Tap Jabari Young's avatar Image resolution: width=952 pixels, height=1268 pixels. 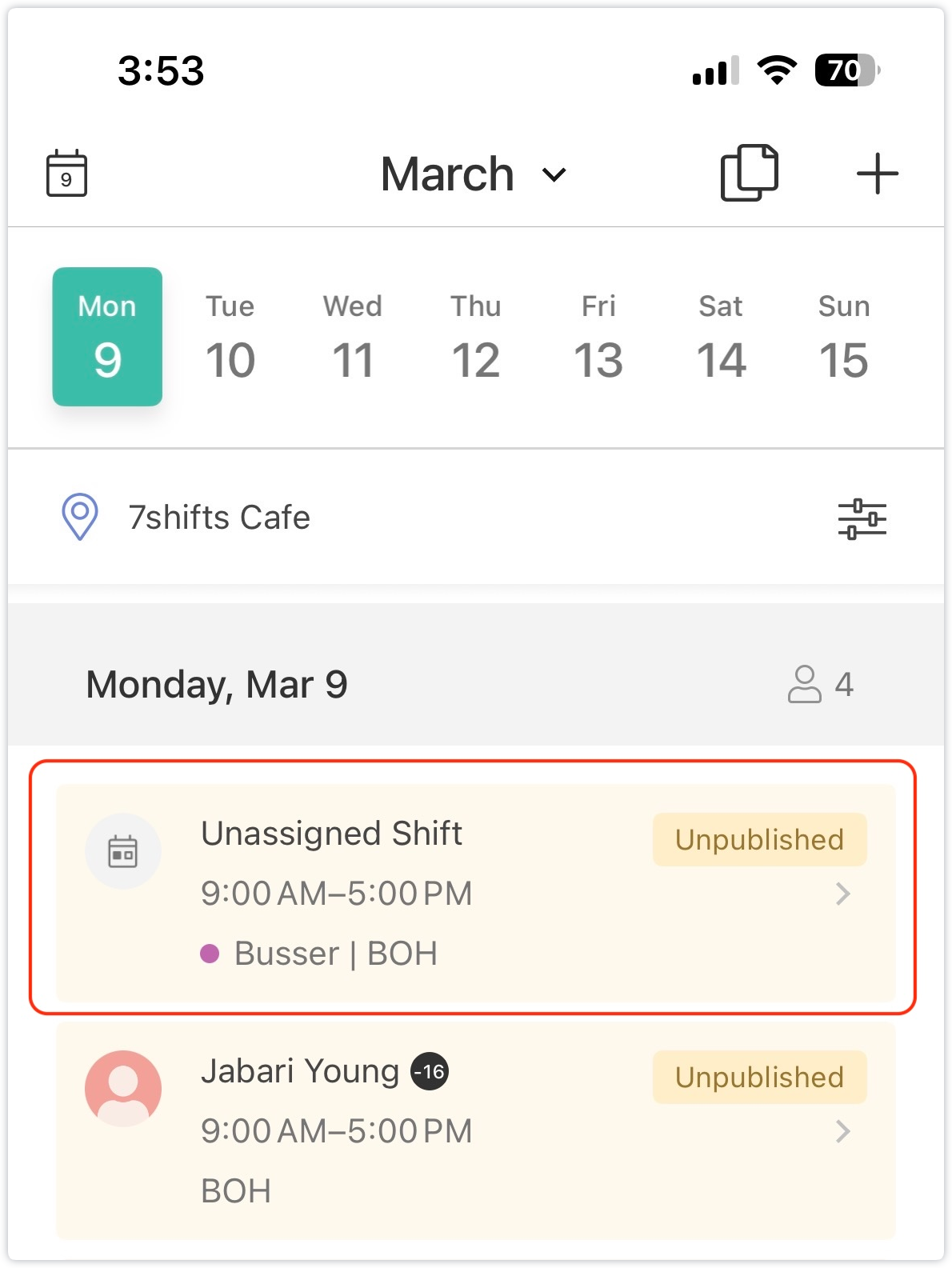pos(123,1088)
